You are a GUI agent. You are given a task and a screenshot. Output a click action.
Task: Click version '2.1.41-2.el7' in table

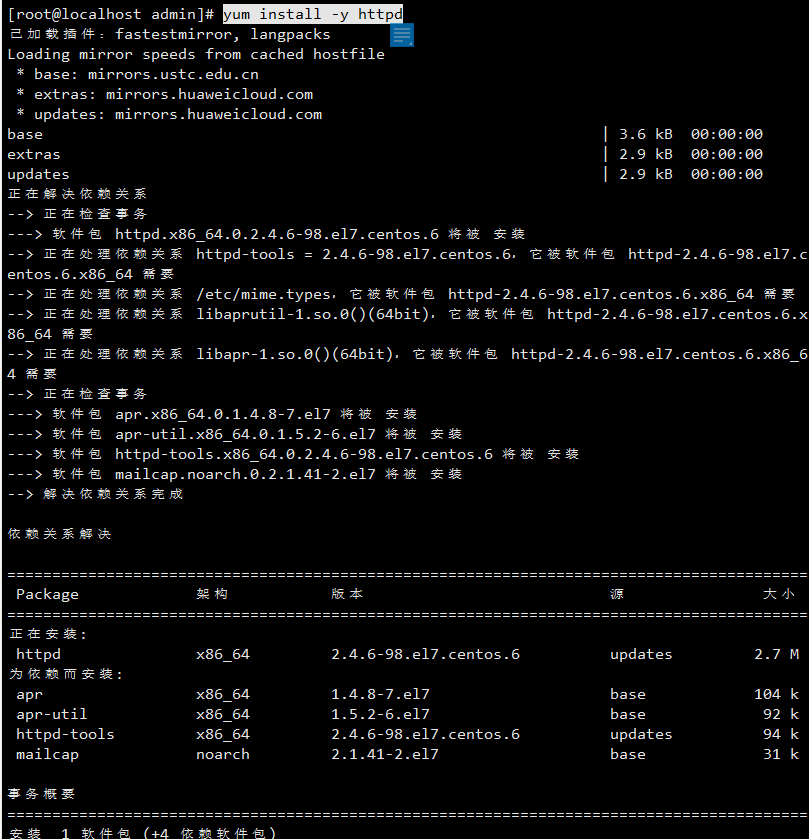pyautogui.click(x=385, y=754)
